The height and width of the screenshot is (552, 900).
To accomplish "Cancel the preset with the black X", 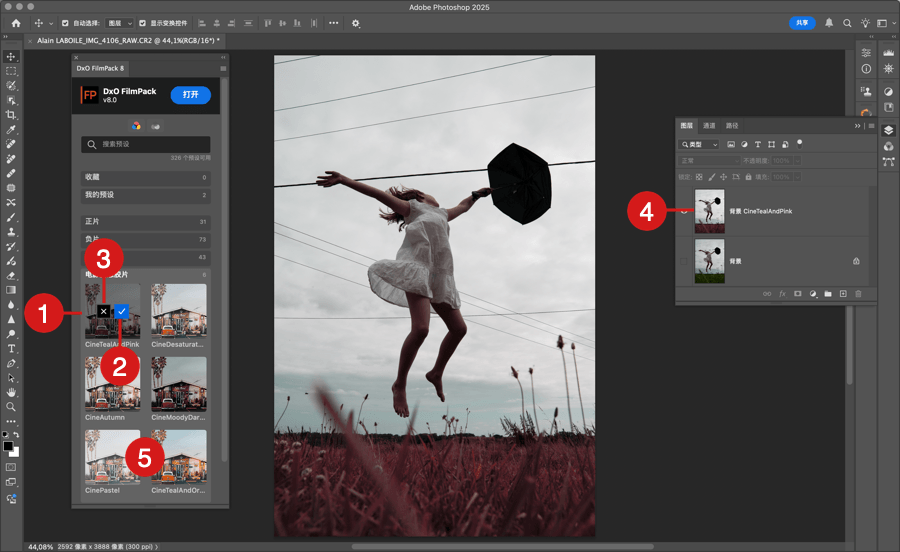I will 103,311.
